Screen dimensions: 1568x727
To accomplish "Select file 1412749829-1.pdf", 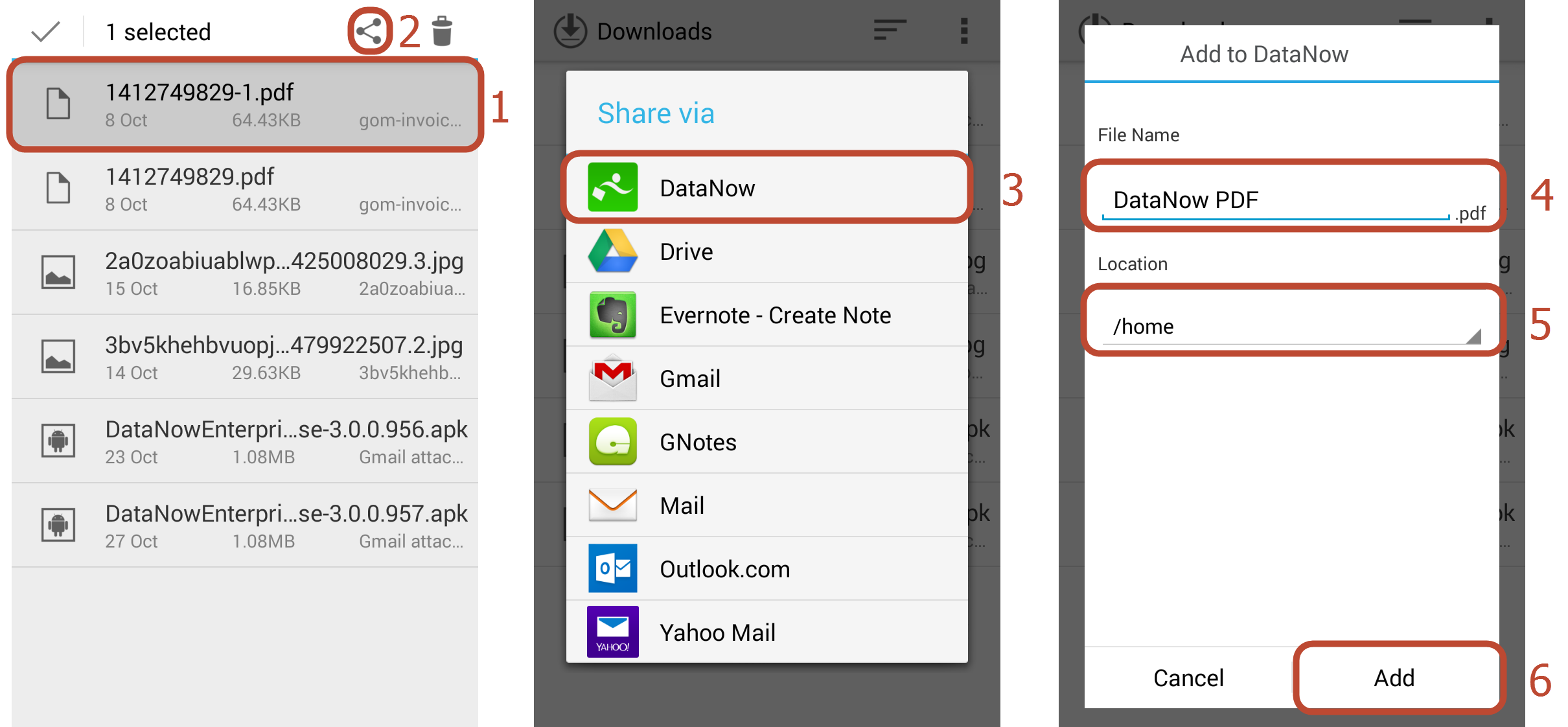I will [x=245, y=104].
